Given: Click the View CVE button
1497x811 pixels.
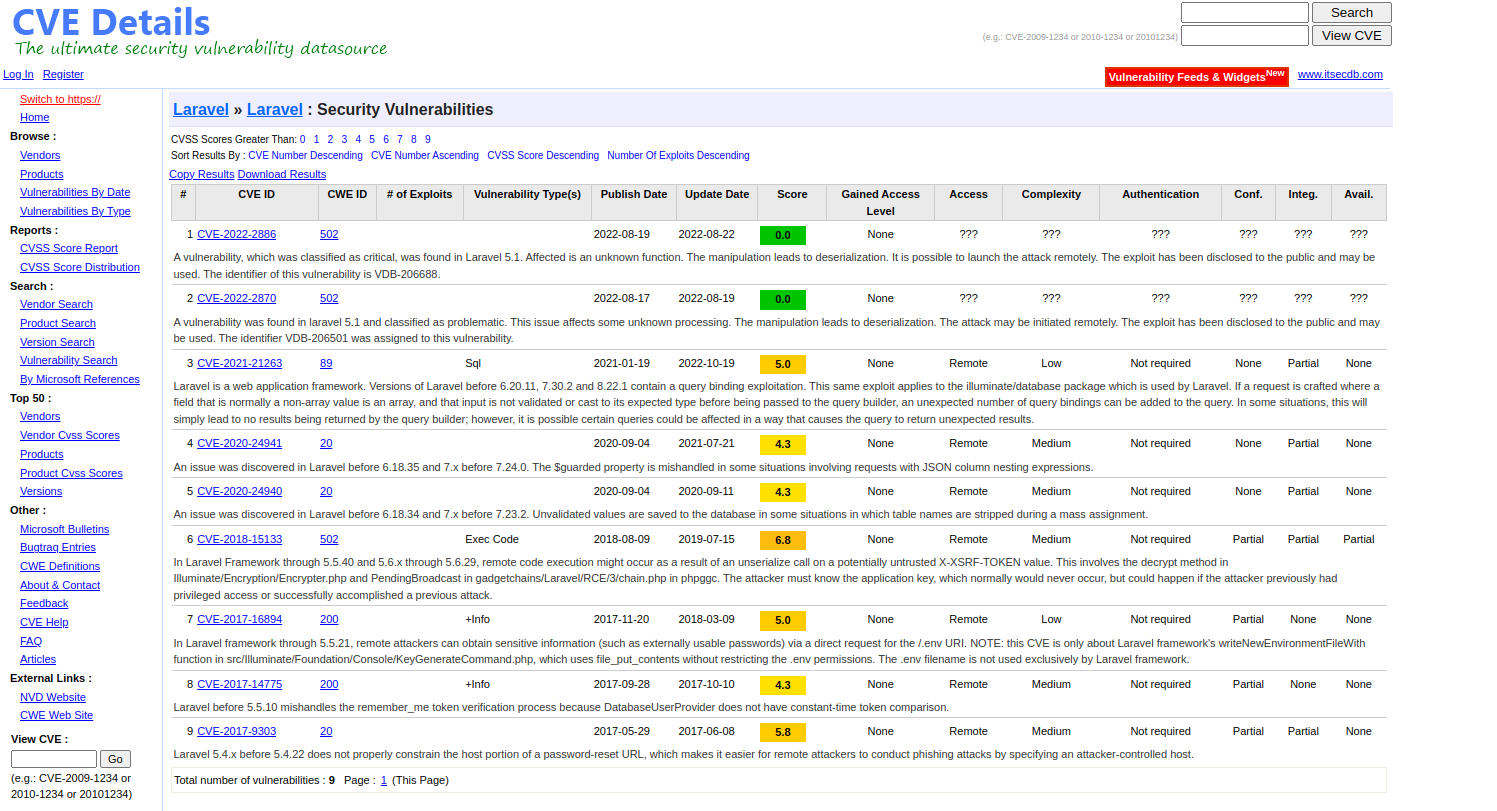Looking at the screenshot, I should (1351, 35).
